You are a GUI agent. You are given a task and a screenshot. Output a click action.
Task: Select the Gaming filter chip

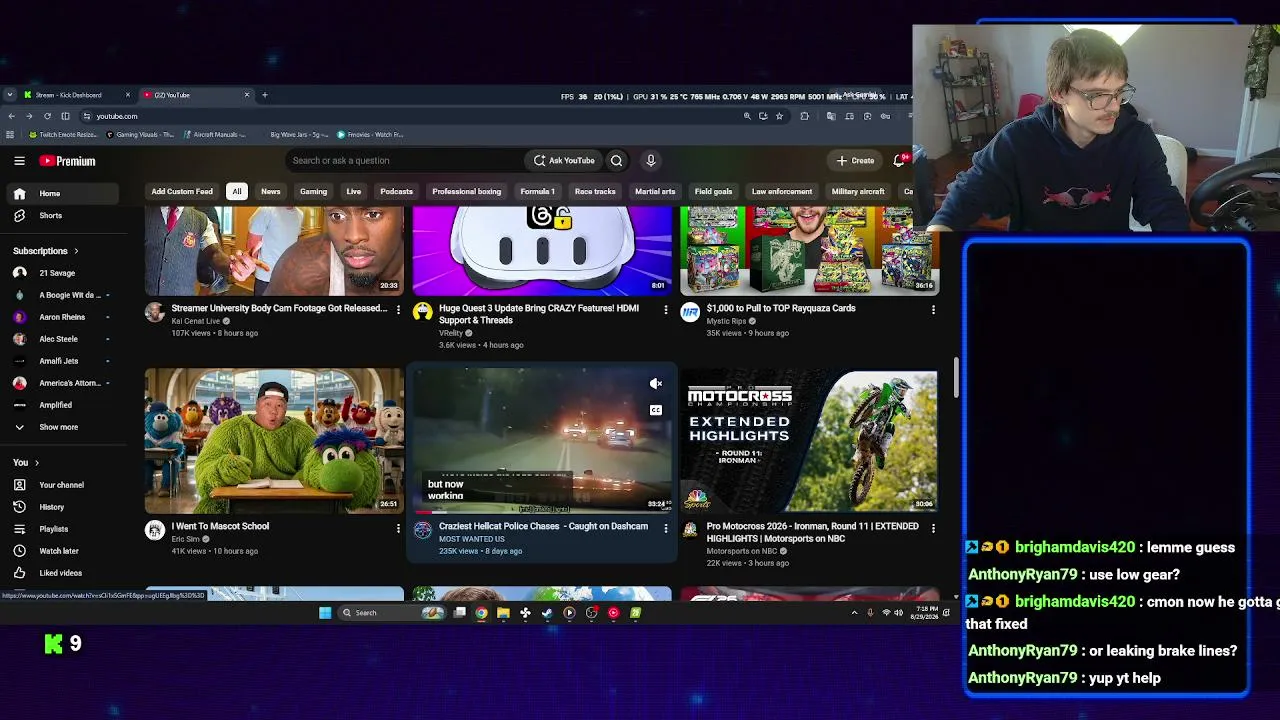313,191
